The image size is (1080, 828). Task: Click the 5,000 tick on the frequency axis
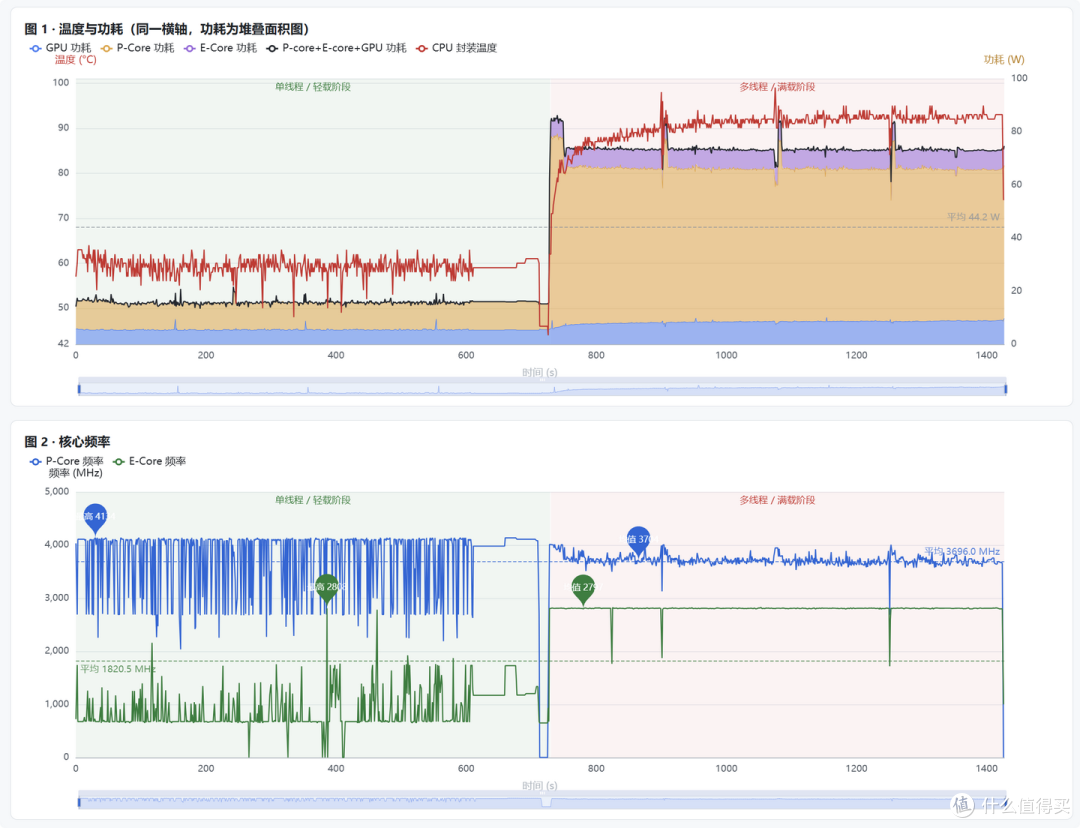click(x=57, y=492)
